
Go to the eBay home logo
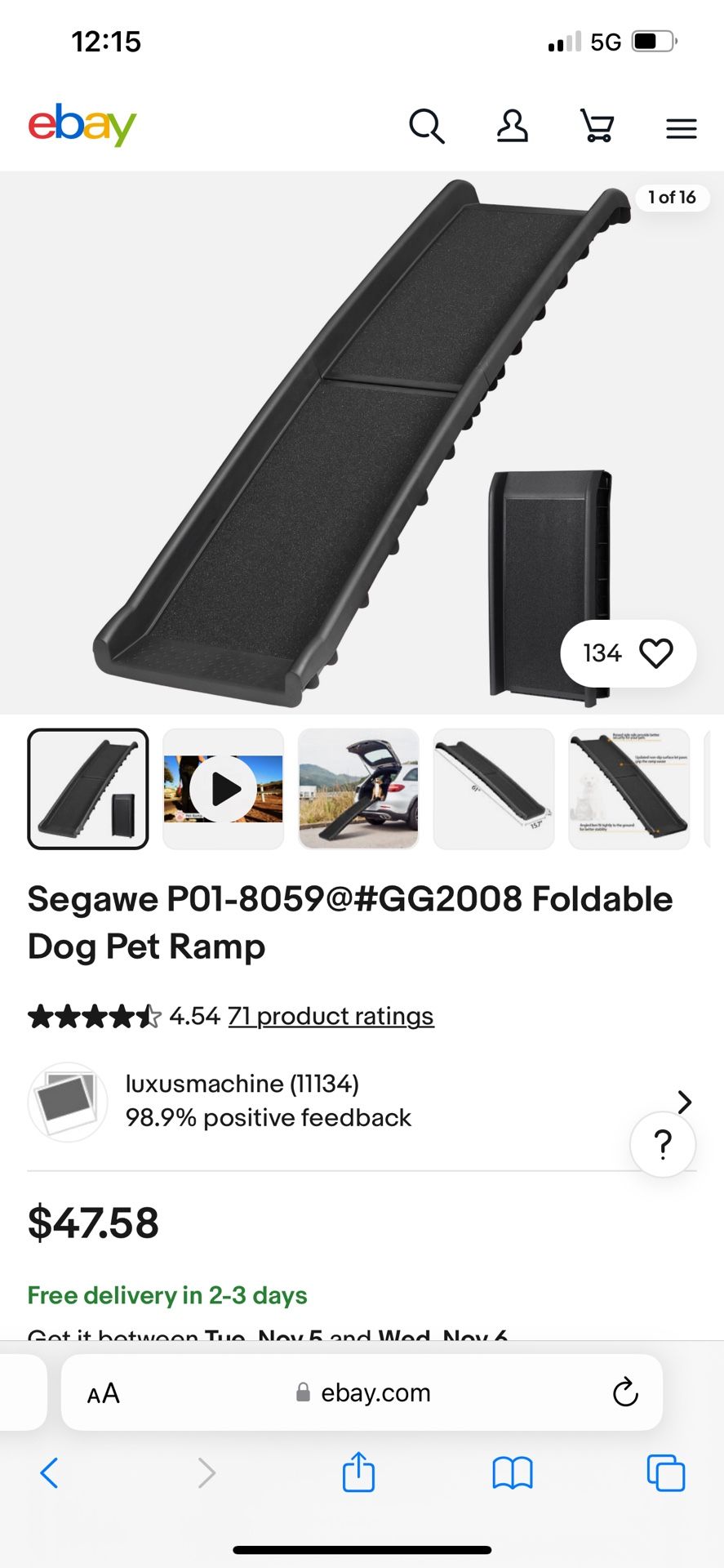(82, 125)
